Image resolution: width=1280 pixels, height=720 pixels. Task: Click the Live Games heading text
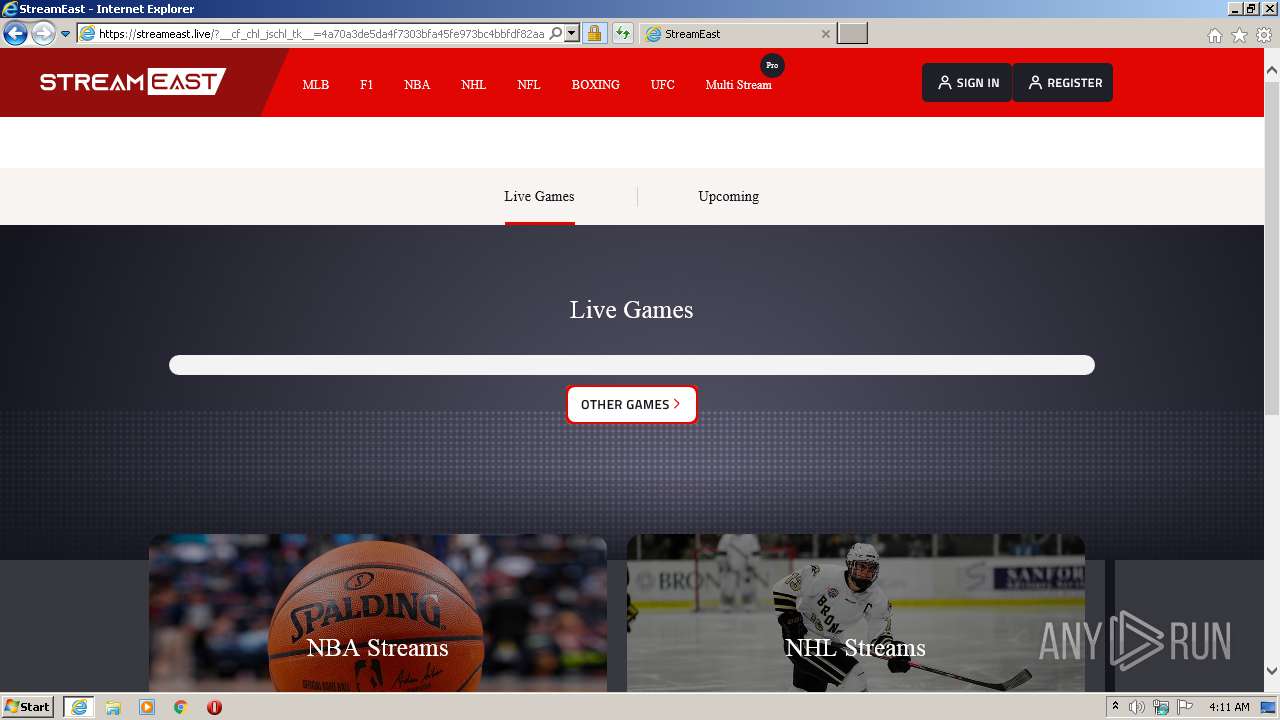[x=631, y=310]
